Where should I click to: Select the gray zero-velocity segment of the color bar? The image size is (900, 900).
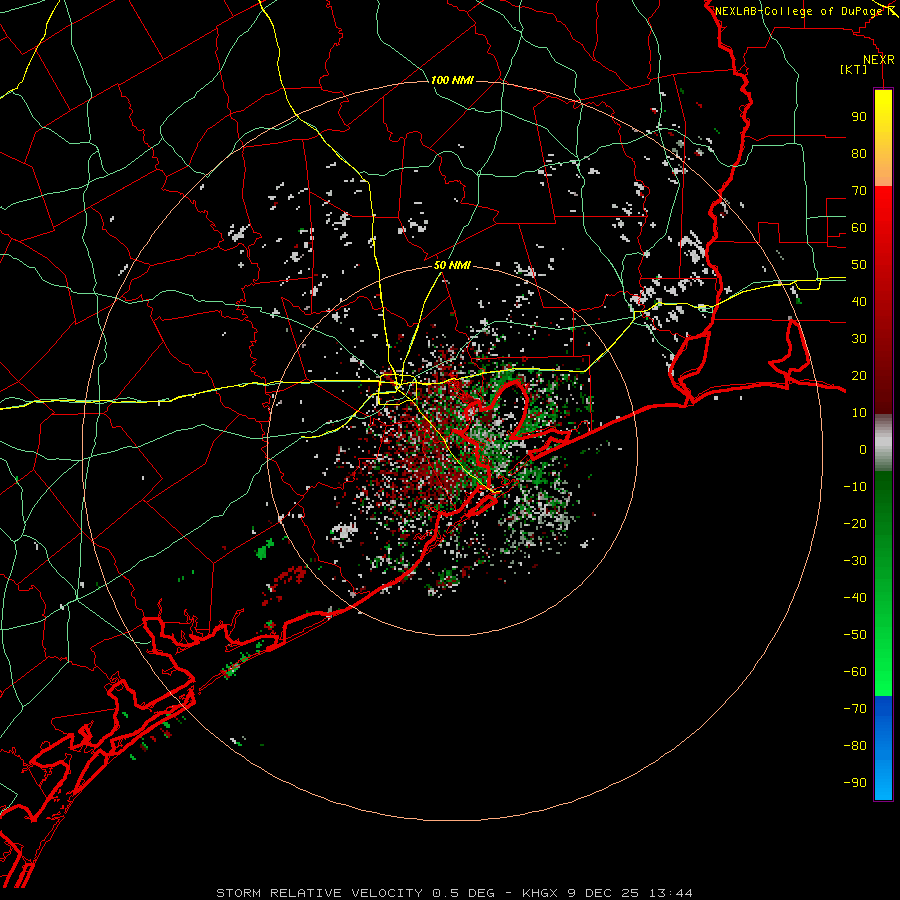883,443
